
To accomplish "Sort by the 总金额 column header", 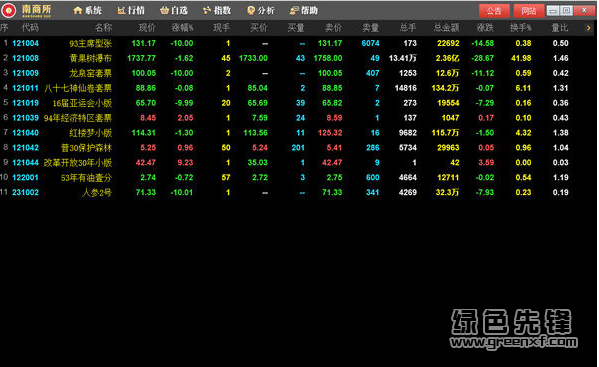I will point(447,27).
